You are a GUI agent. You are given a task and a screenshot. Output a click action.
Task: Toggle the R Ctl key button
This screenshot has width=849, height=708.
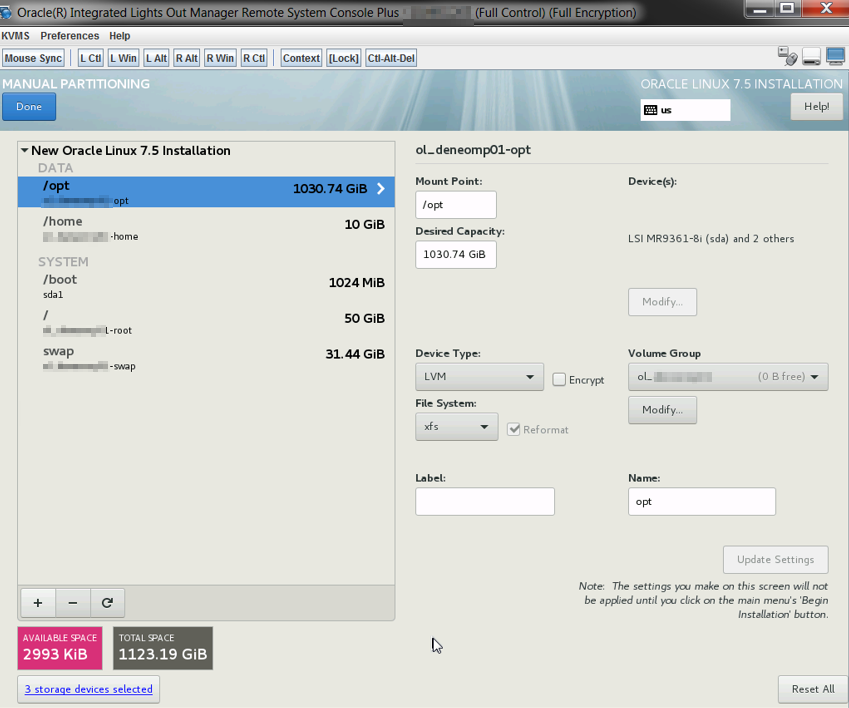(254, 58)
